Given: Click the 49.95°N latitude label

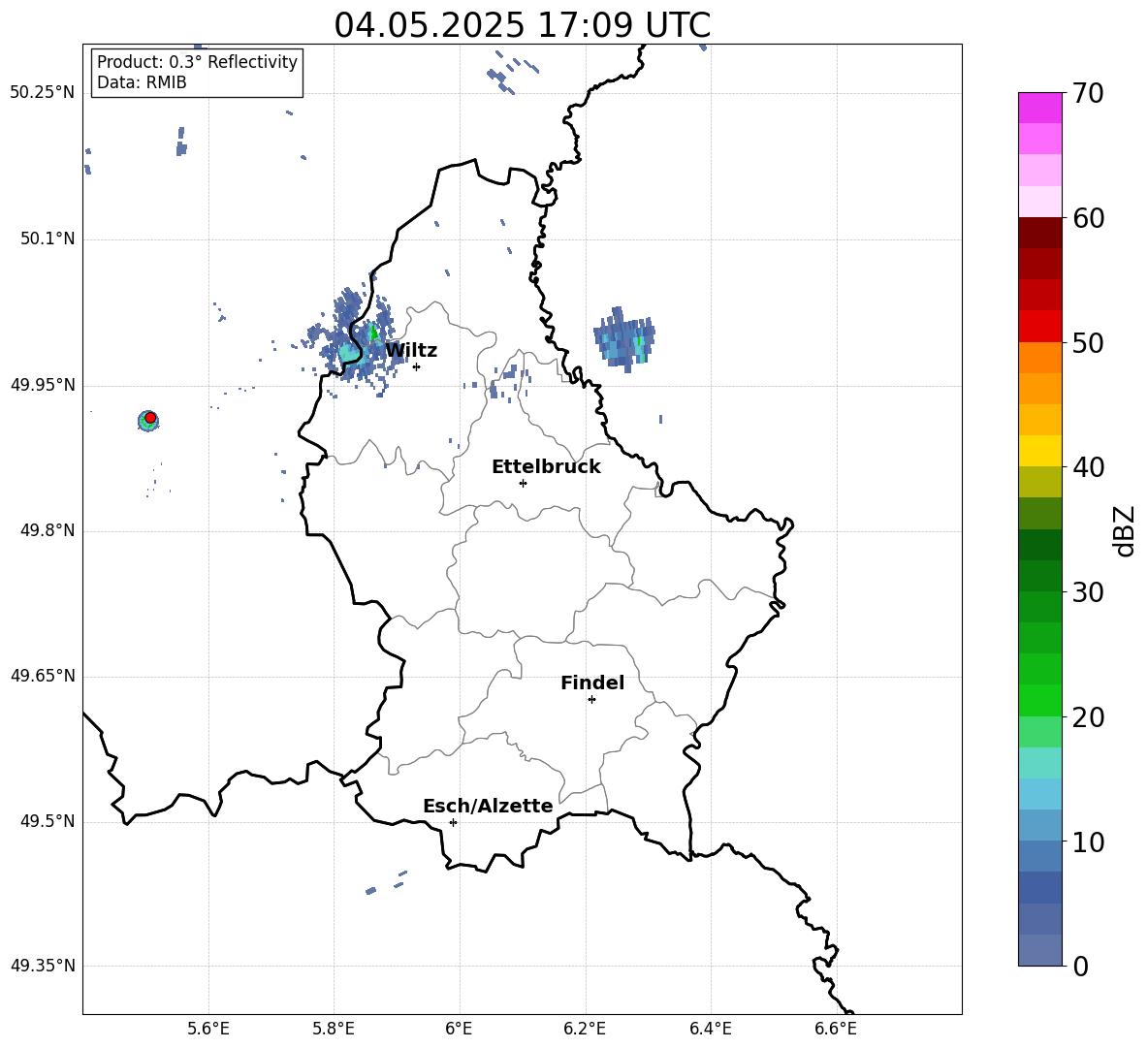Looking at the screenshot, I should click(x=43, y=385).
